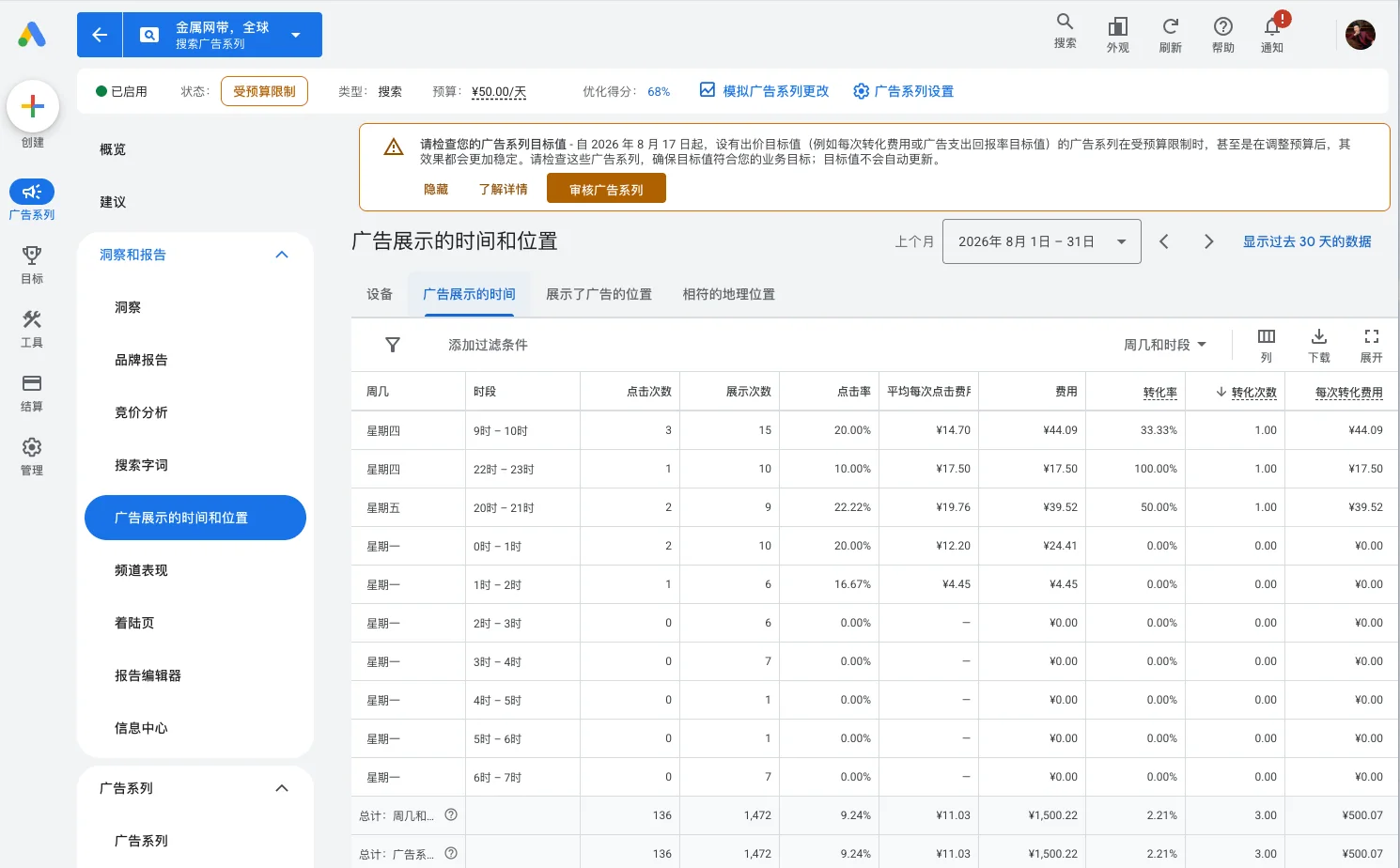Click help icon beside 总计: 广告系

pos(451,853)
